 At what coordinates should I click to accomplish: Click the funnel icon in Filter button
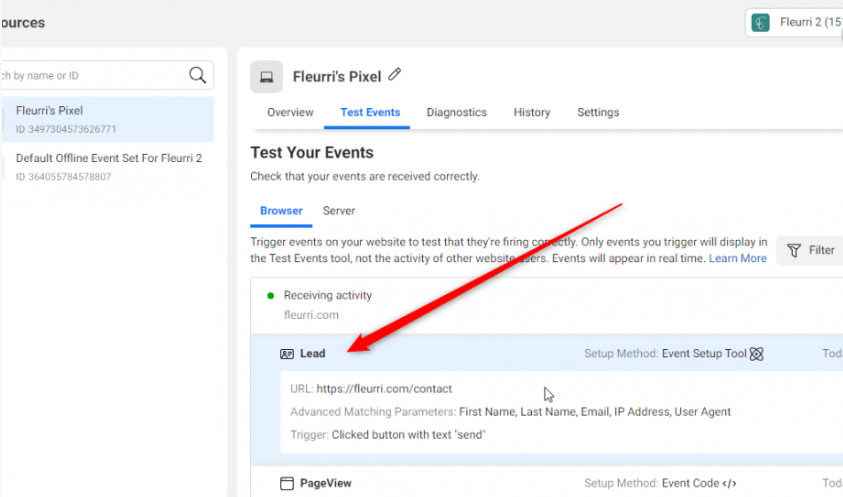[x=794, y=250]
